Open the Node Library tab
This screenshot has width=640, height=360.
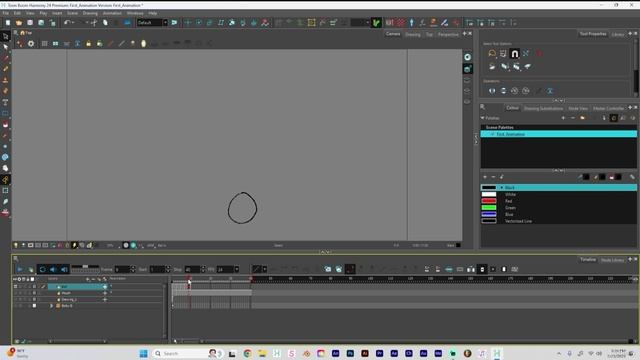point(612,260)
